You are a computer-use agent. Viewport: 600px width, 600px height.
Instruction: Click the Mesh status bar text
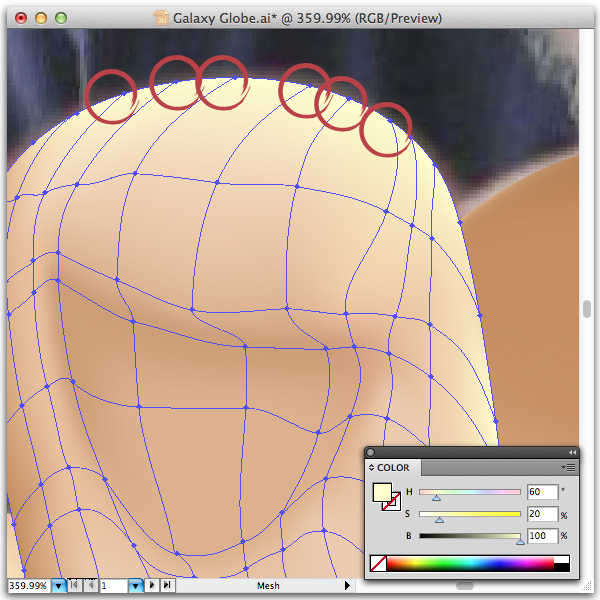tap(268, 586)
